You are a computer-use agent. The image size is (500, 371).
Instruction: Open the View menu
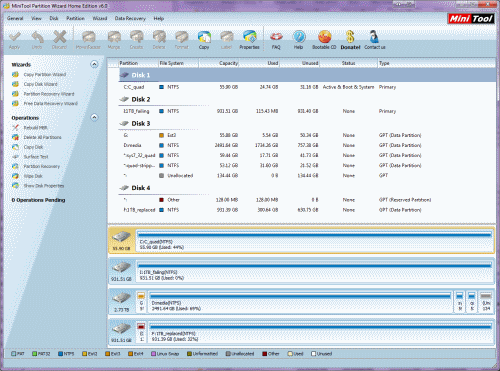36,18
